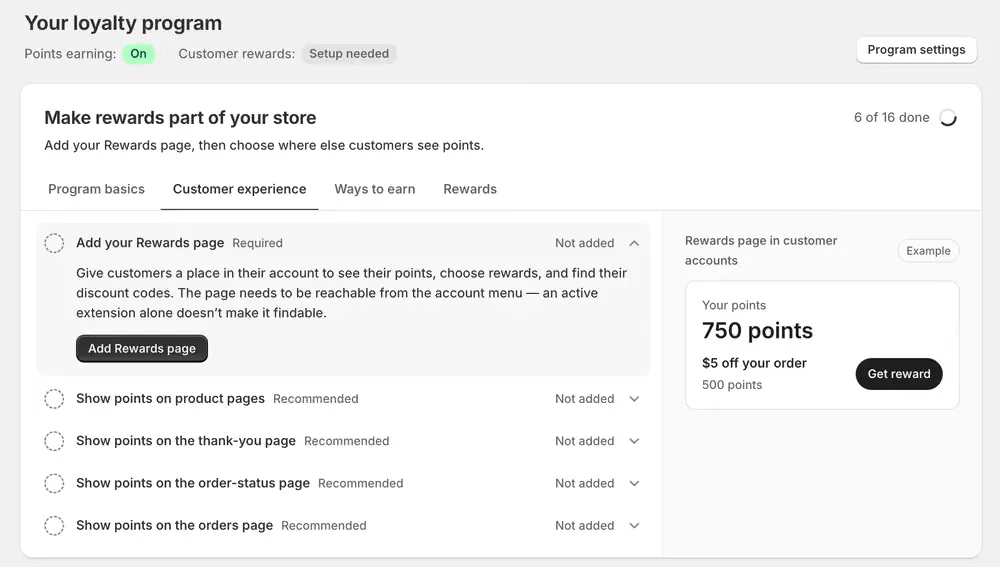Expand 'Show points on the orders page' chevron
This screenshot has width=1000, height=567.
[x=634, y=526]
